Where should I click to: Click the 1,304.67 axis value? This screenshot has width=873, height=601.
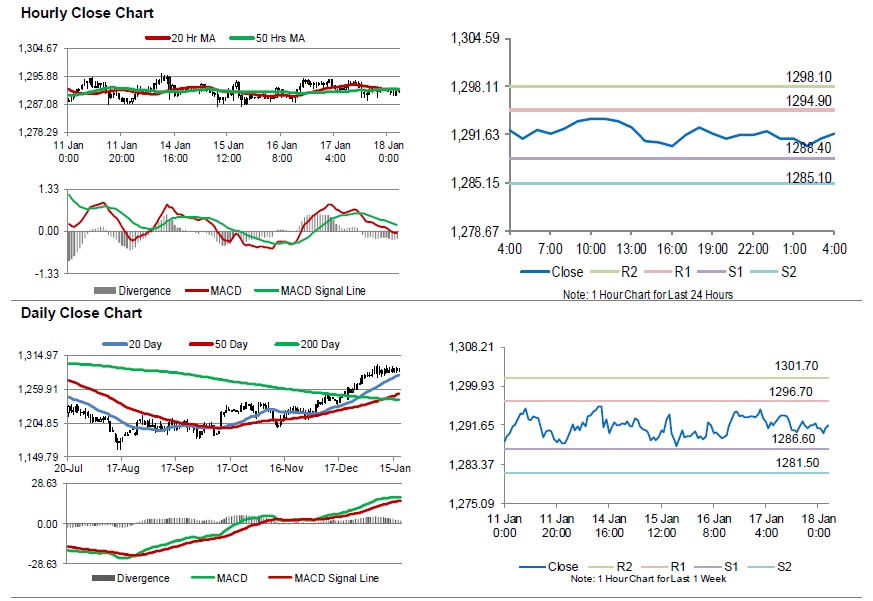pos(38,48)
